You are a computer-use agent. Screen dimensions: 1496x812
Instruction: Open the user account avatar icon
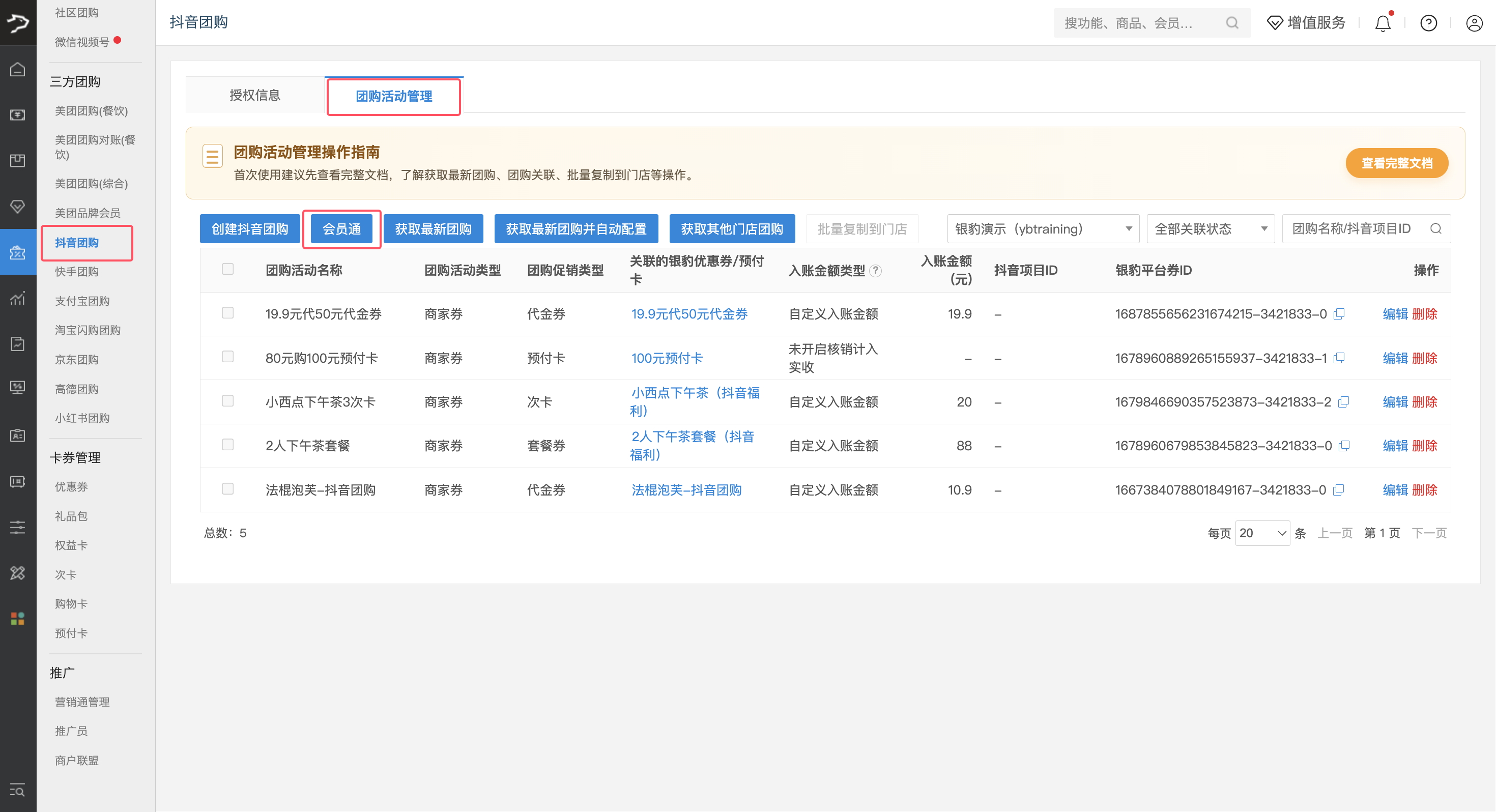(x=1475, y=23)
